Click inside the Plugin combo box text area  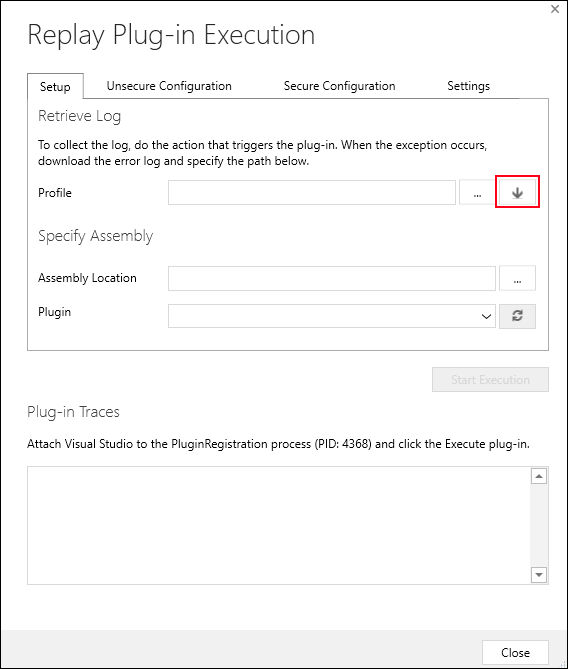pos(323,316)
